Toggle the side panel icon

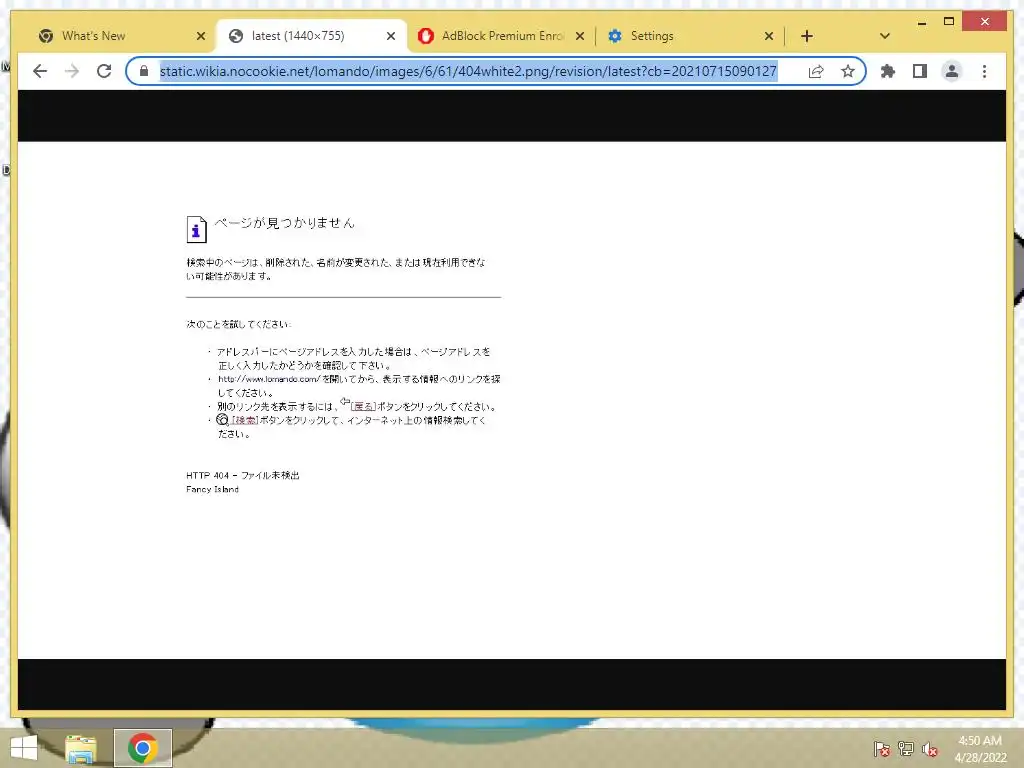[920, 71]
